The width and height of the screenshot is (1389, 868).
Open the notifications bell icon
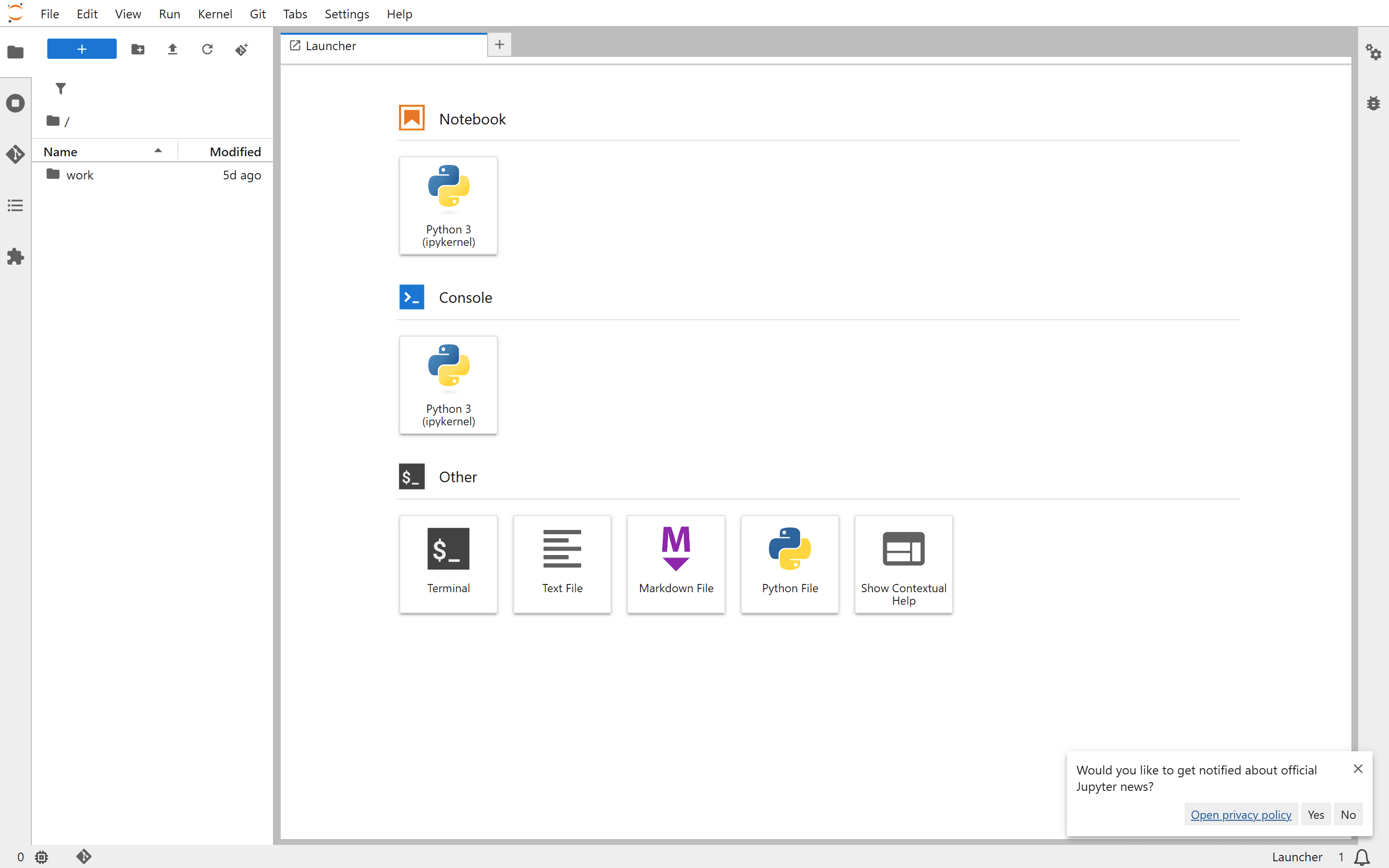click(1362, 857)
